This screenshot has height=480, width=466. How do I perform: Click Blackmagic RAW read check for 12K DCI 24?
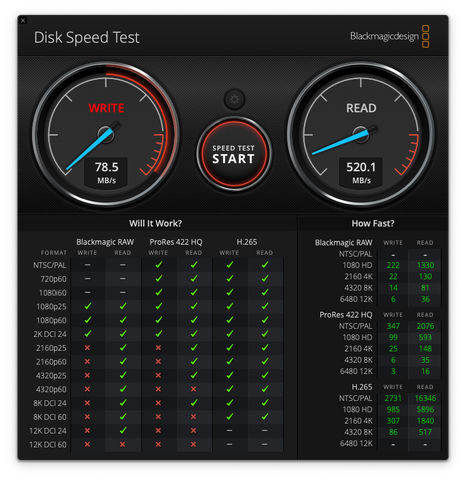(x=123, y=430)
